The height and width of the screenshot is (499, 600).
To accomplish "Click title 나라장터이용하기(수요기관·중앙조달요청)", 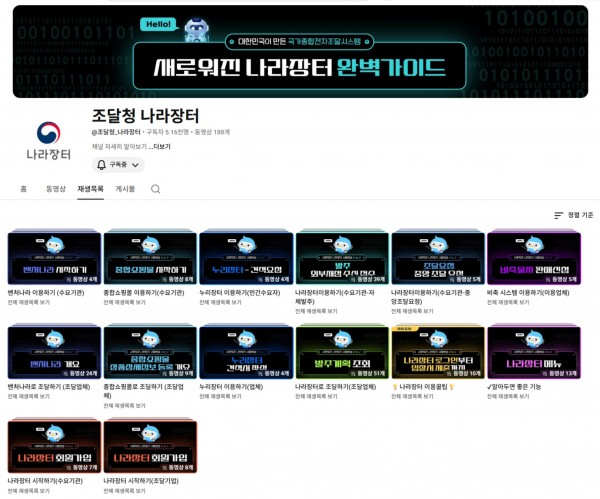I will 430,297.
